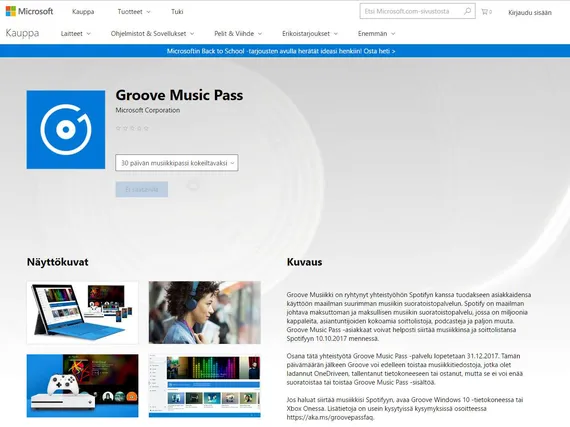This screenshot has height=427, width=570.
Task: Open the Xbox One console screenshot
Action: (x=83, y=386)
